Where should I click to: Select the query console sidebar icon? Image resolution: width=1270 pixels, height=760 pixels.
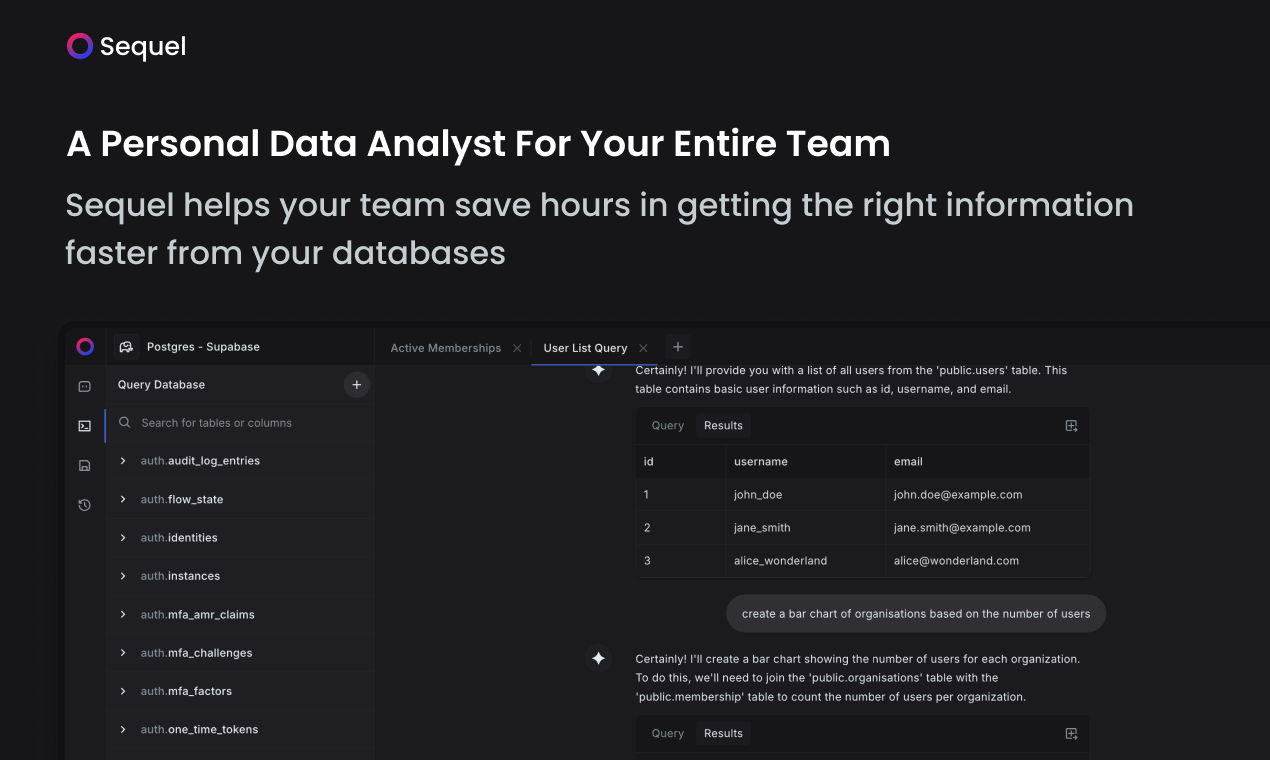85,426
